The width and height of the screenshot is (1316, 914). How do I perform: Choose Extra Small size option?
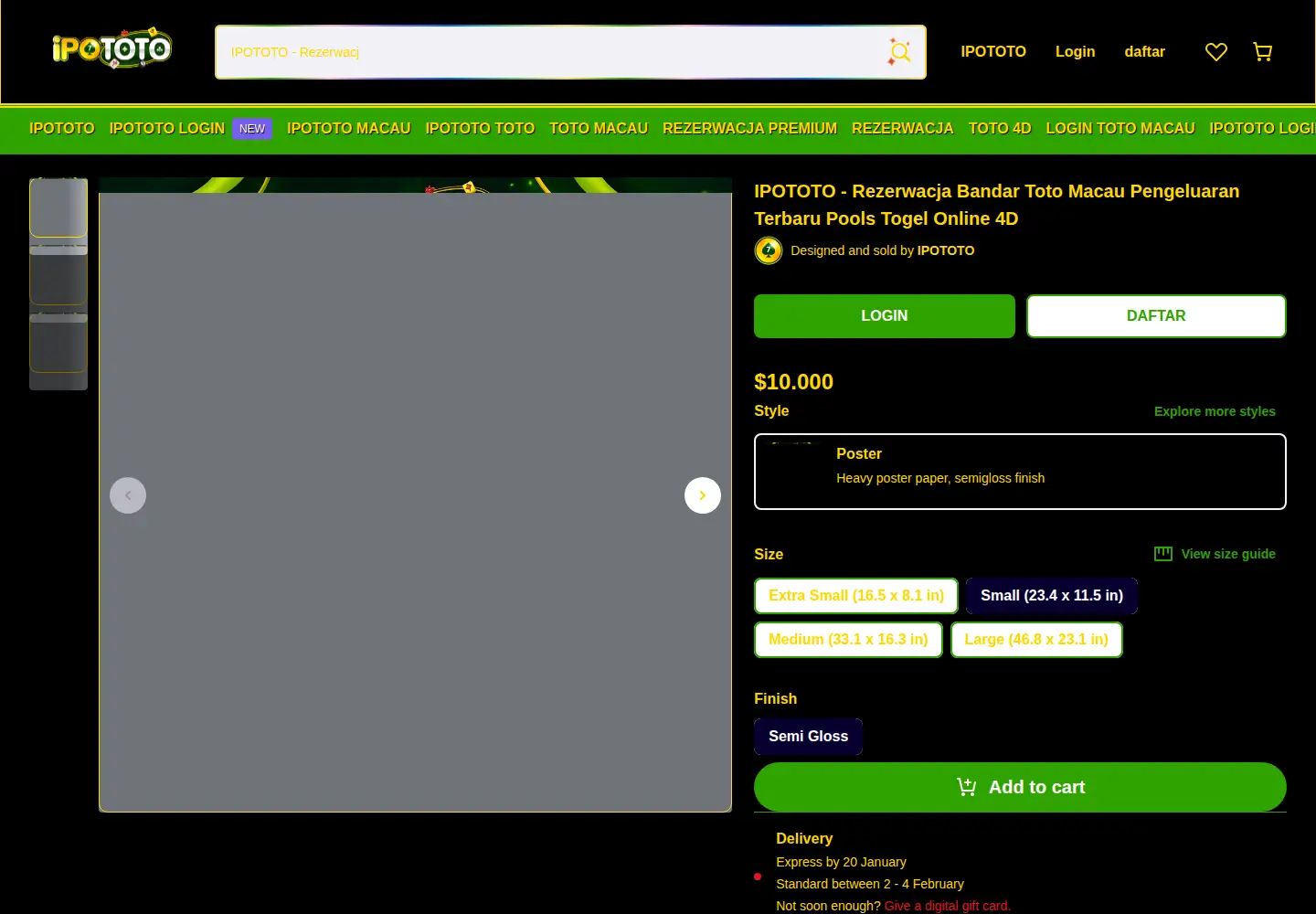pos(856,596)
